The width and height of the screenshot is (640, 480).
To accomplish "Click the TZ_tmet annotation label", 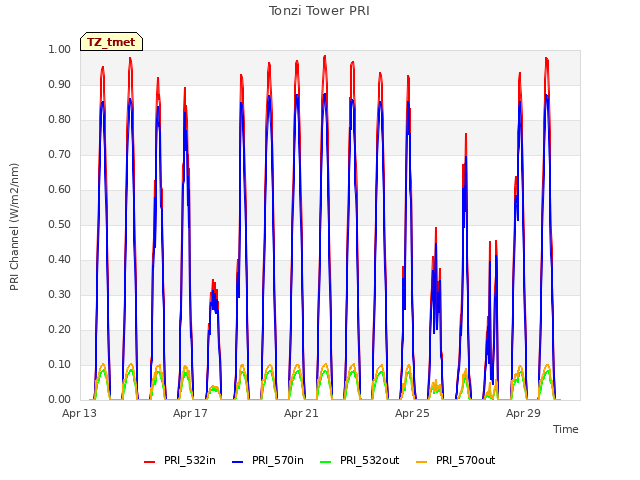I will click(x=111, y=42).
